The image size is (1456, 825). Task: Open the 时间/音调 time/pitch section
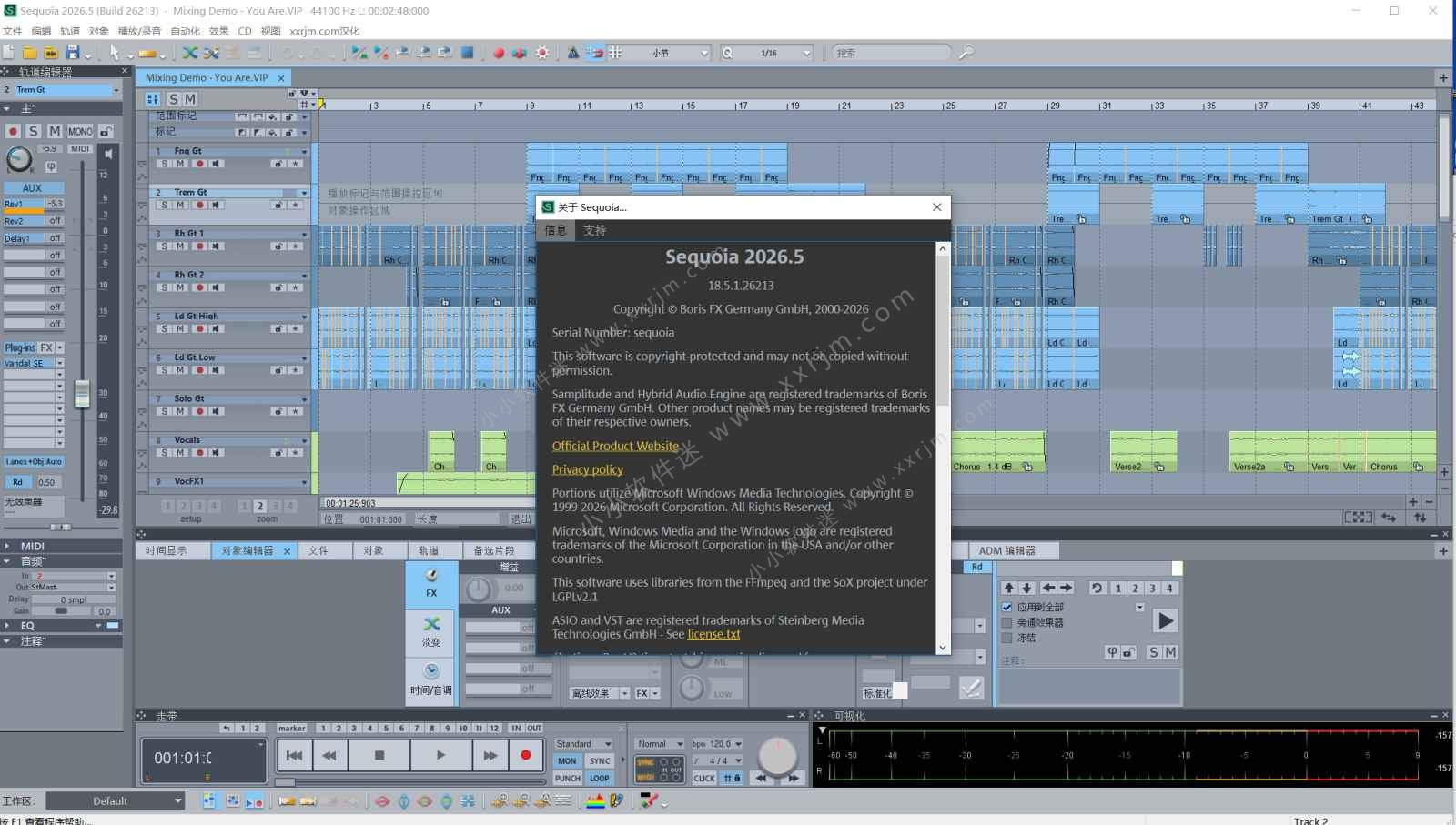tap(431, 679)
